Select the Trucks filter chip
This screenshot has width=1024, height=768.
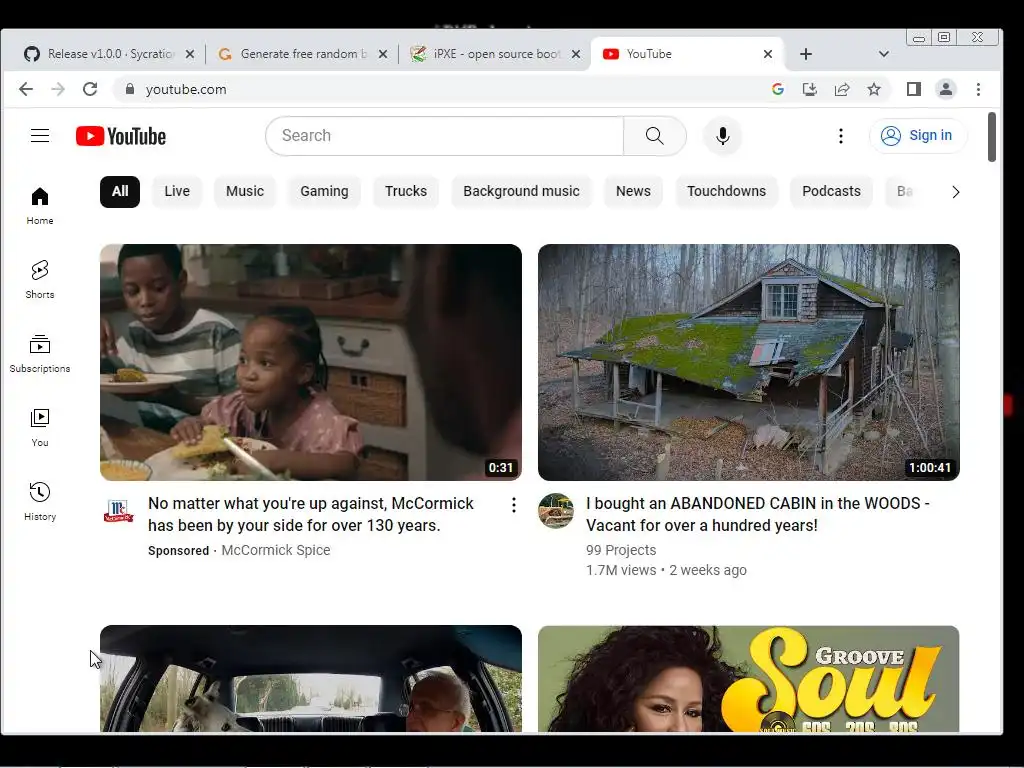406,191
